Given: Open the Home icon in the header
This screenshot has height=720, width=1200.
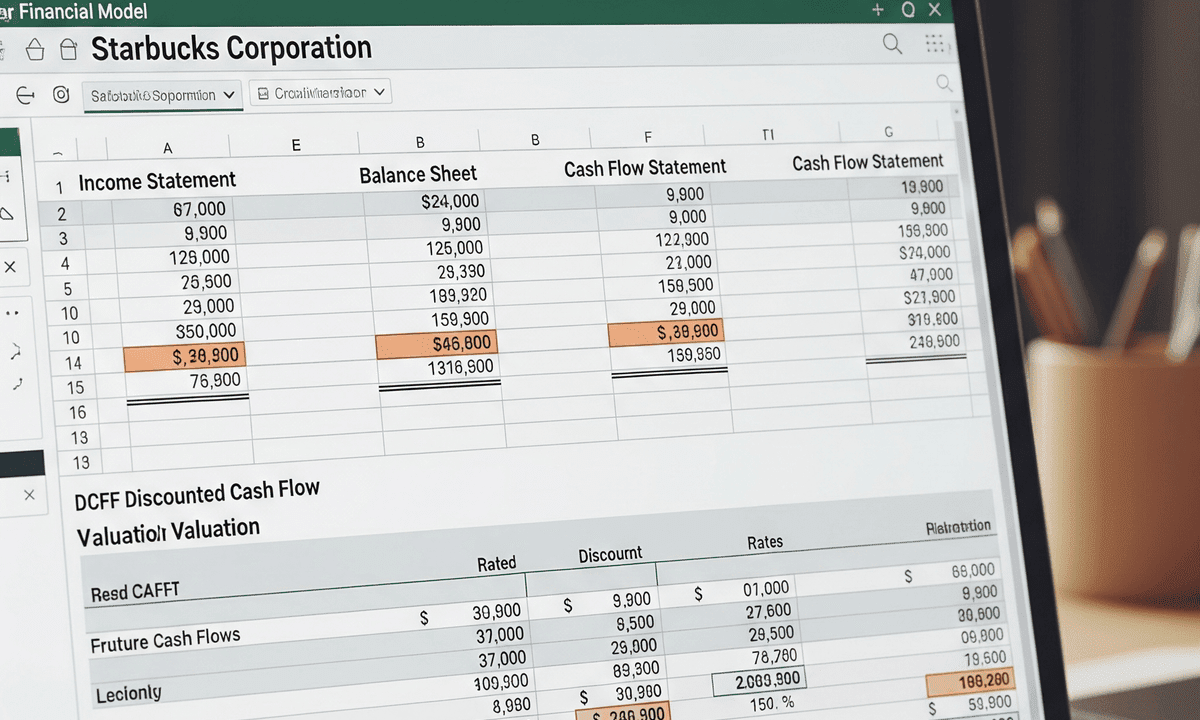Looking at the screenshot, I should [35, 48].
